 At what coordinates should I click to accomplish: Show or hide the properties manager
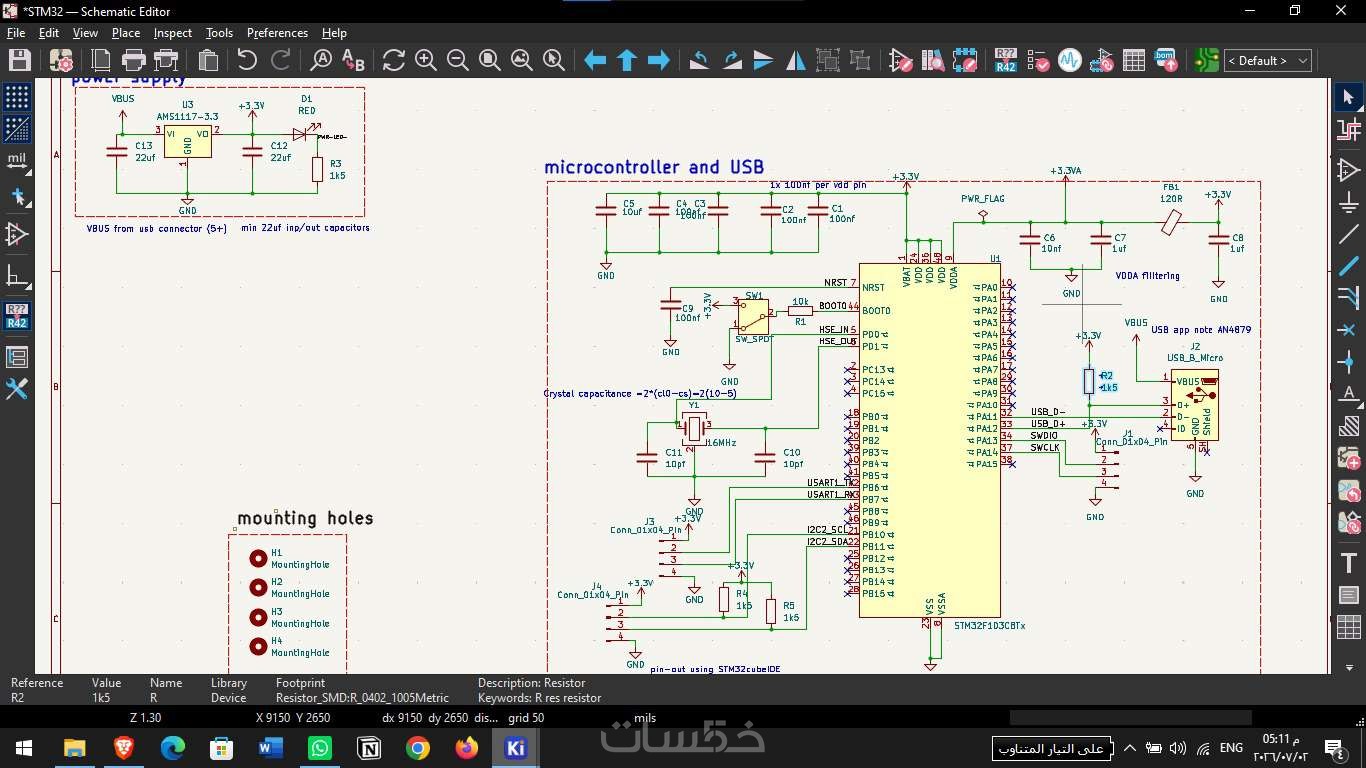pyautogui.click(x=17, y=389)
